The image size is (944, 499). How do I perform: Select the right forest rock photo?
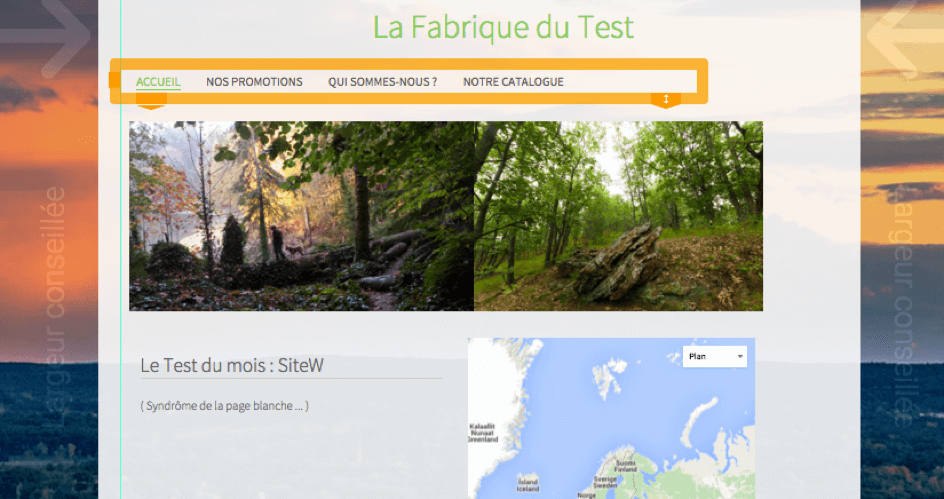click(618, 216)
